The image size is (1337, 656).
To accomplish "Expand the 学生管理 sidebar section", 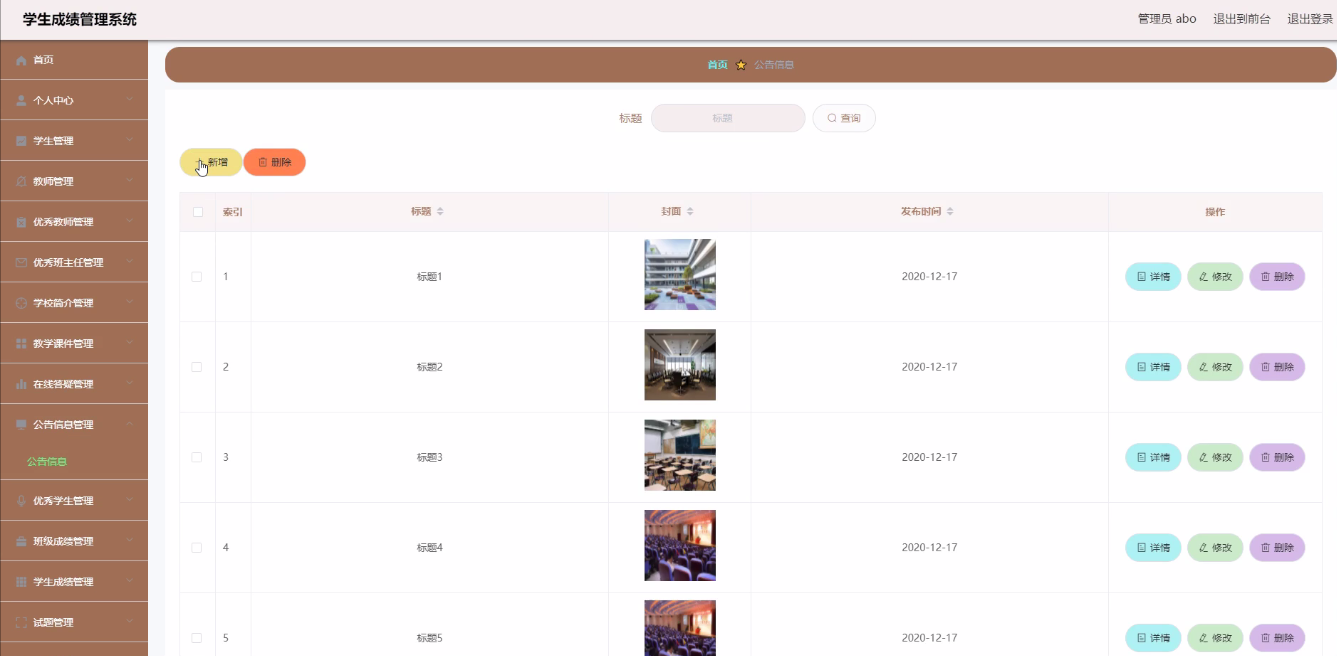I will pos(74,140).
